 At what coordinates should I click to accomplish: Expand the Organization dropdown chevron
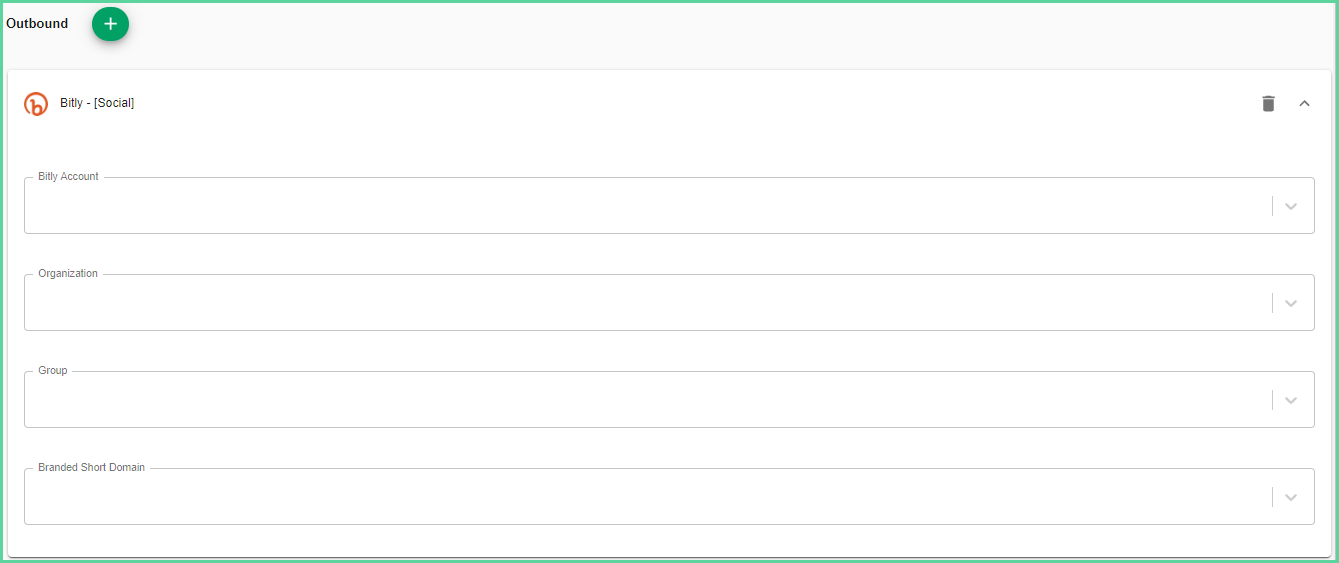point(1291,303)
